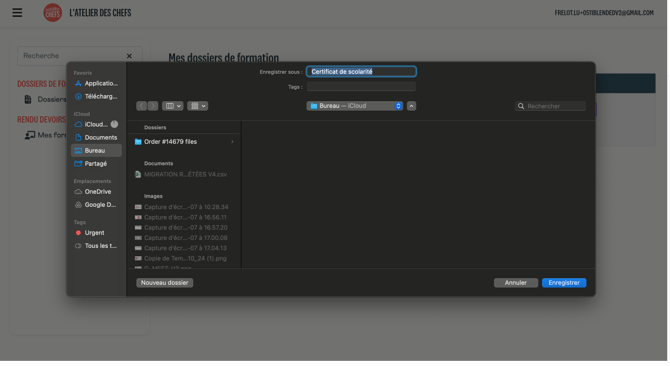Open Partagé in the sidebar
The height and width of the screenshot is (366, 670).
[x=97, y=164]
